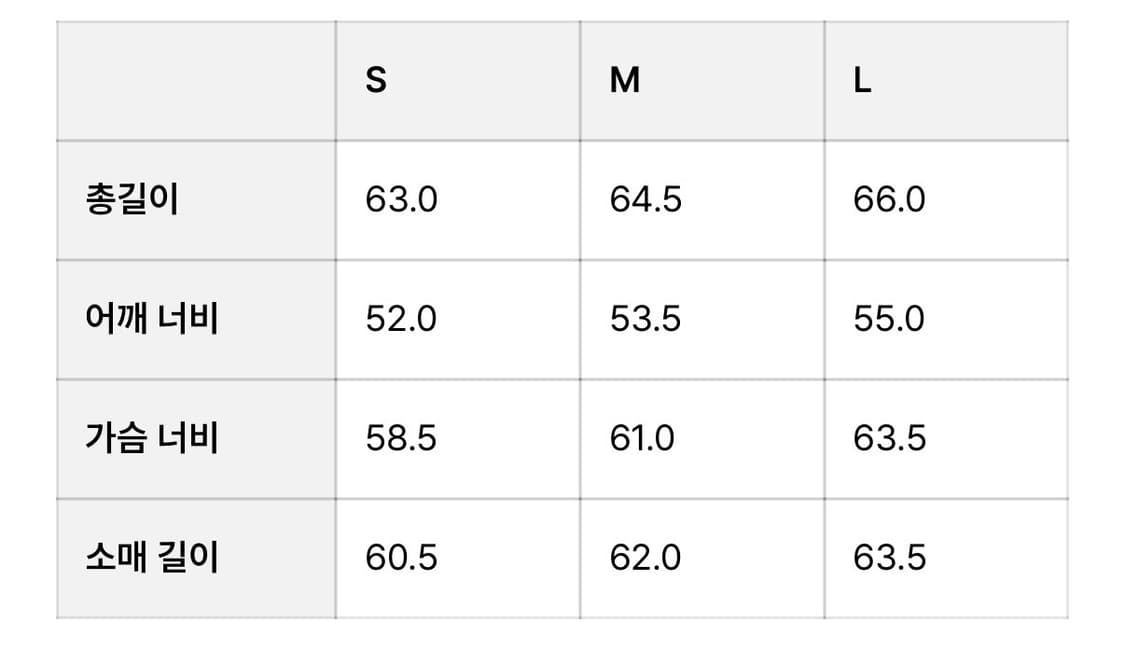Click the L size column header

pos(862,81)
